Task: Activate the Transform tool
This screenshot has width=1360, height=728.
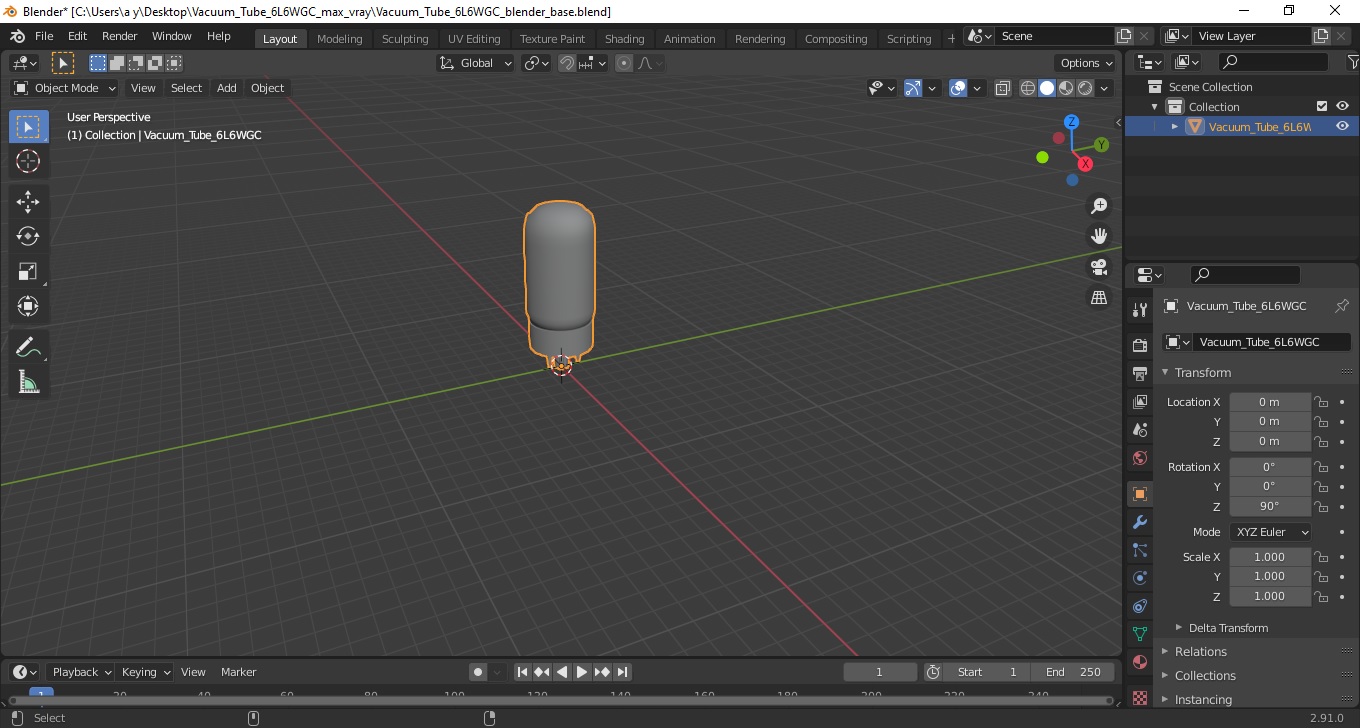Action: coord(28,306)
